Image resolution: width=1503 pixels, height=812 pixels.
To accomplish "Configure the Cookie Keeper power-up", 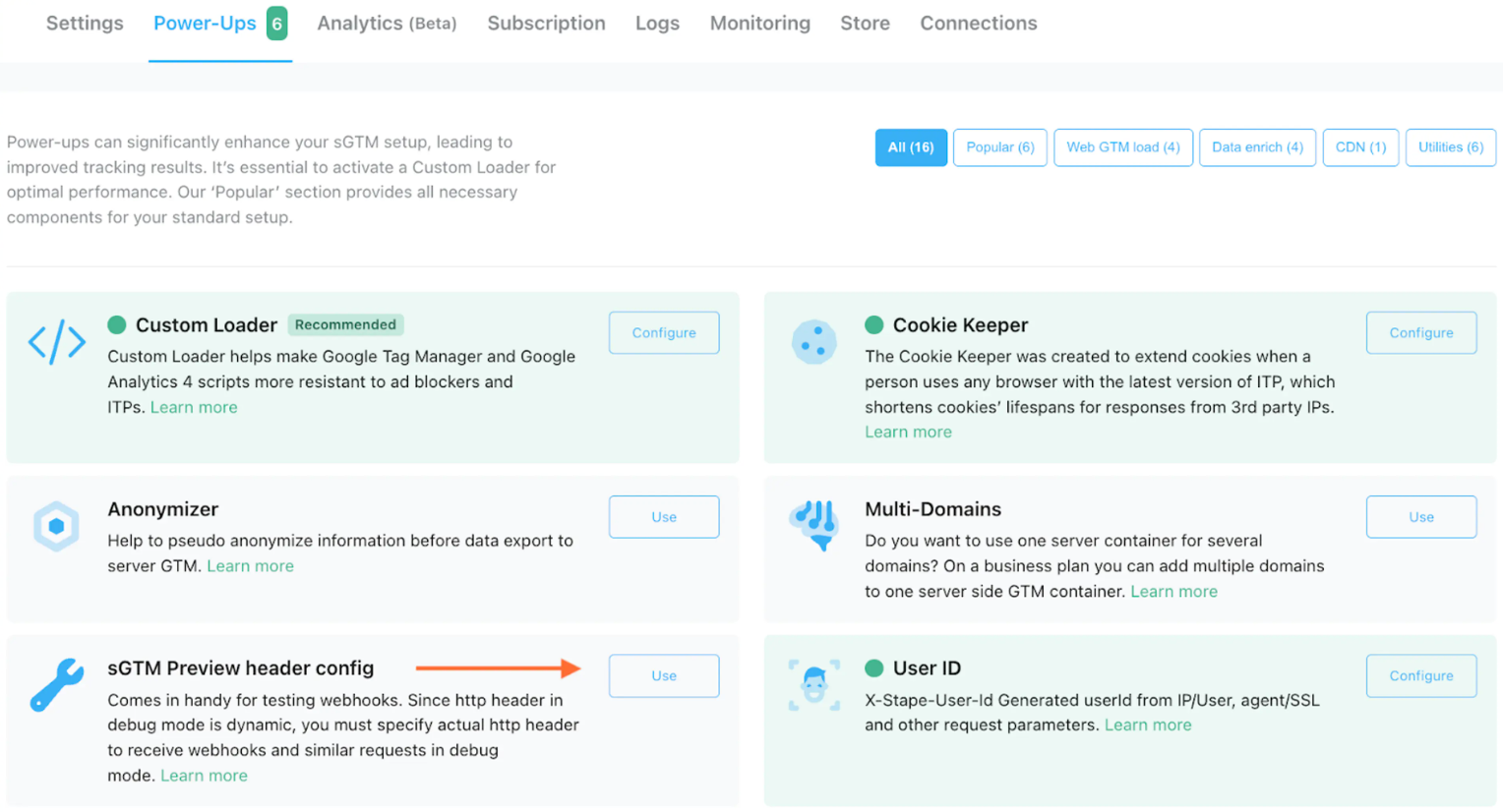I will click(x=1421, y=333).
